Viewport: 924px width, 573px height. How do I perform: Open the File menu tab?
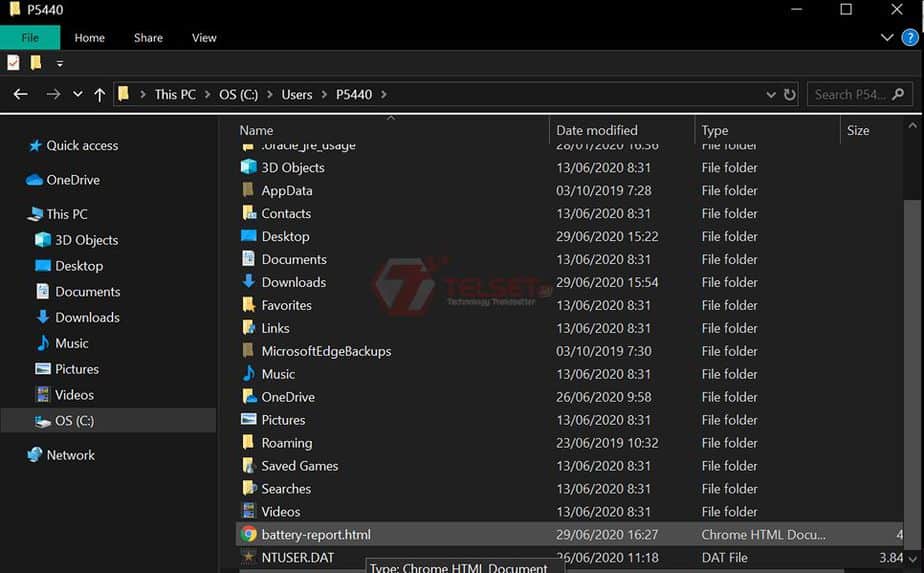pos(30,38)
